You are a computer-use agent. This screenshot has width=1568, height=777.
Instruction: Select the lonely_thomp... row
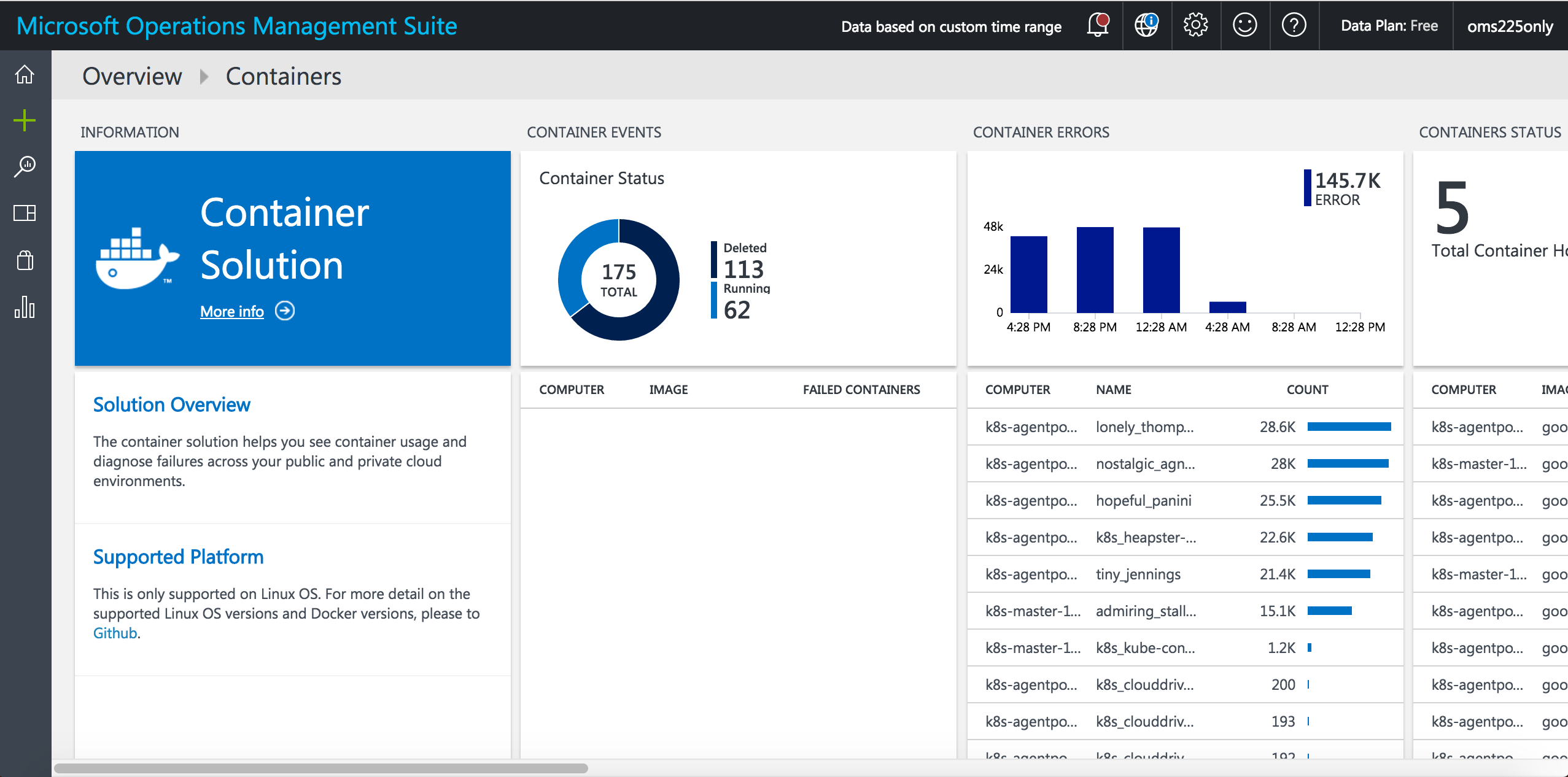(1185, 427)
